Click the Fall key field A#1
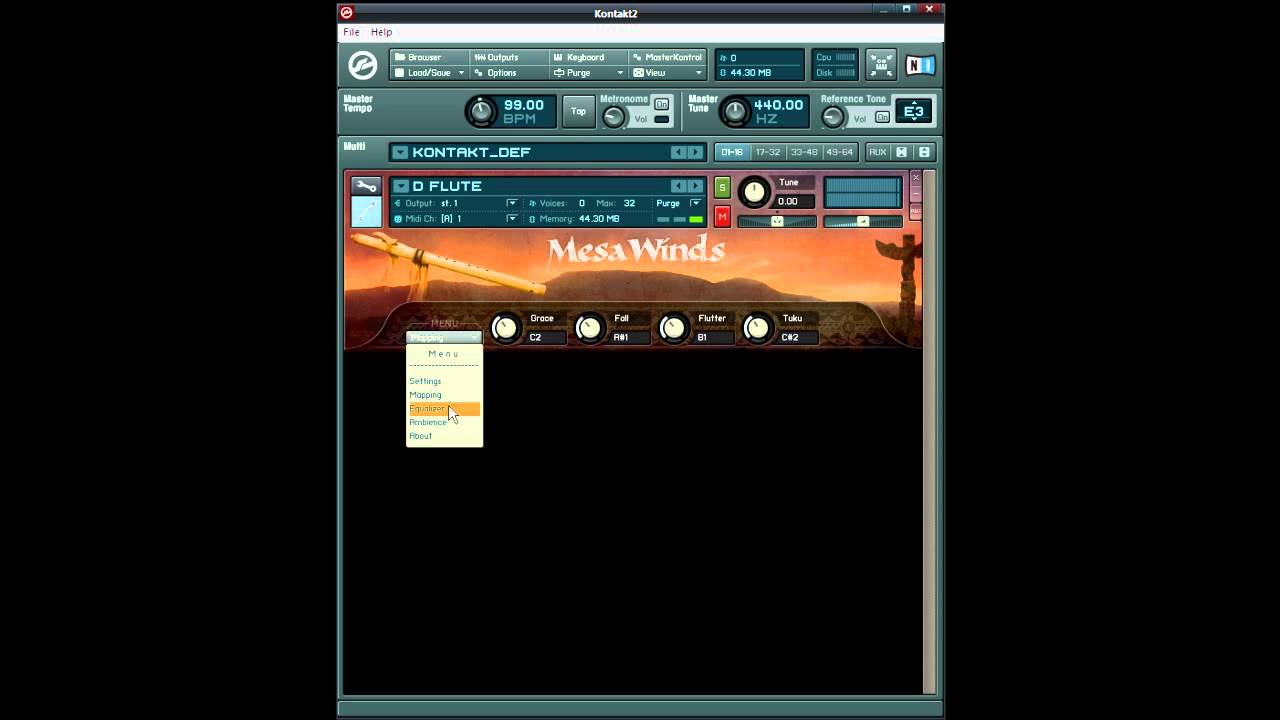The image size is (1280, 720). (630, 338)
